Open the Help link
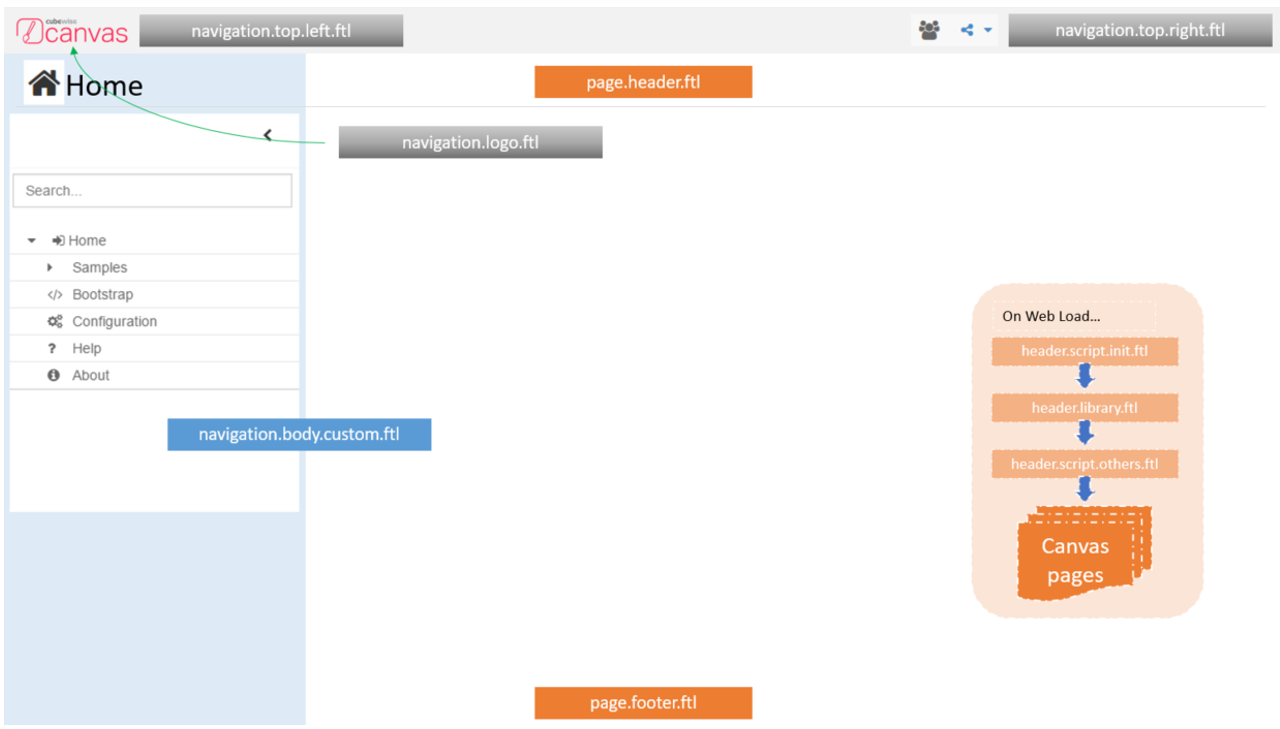Screen dimensions: 1280x729 click(86, 348)
